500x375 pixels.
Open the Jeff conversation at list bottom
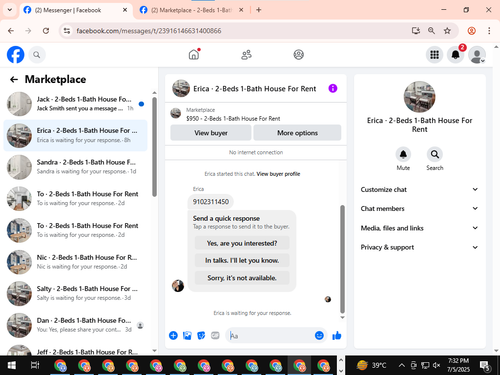76,350
